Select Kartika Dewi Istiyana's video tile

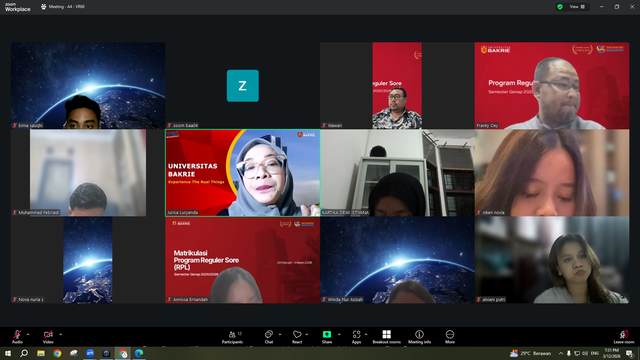pos(397,173)
